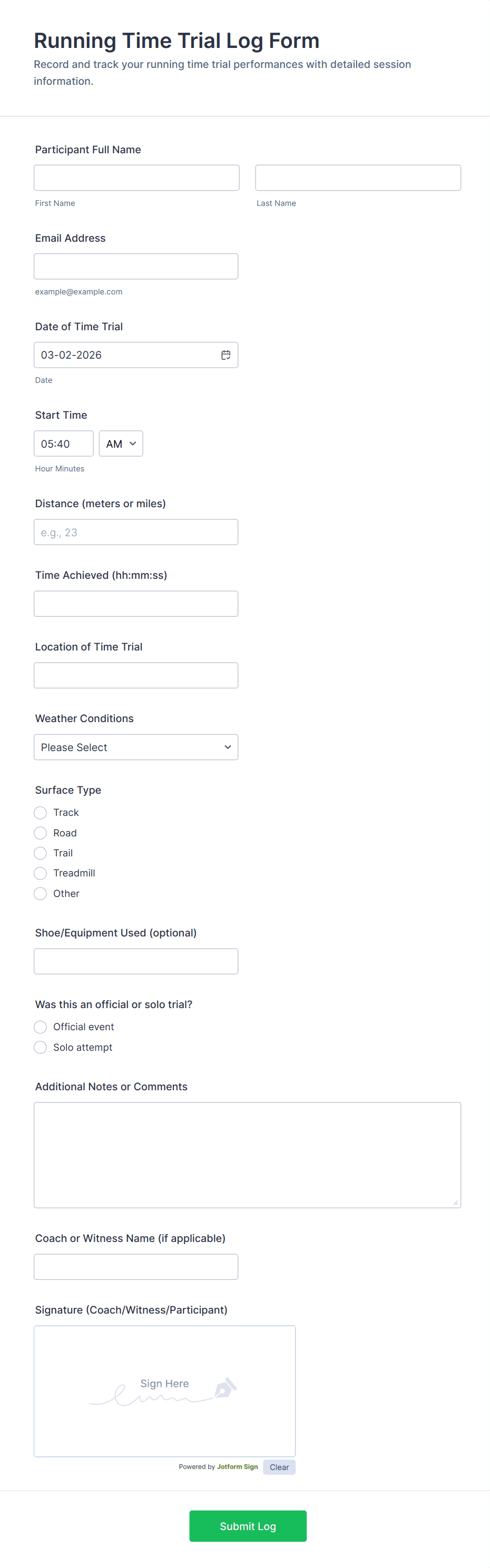Screen dimensions: 490x1568
Task: Focus the Email Address field
Action: (x=136, y=267)
